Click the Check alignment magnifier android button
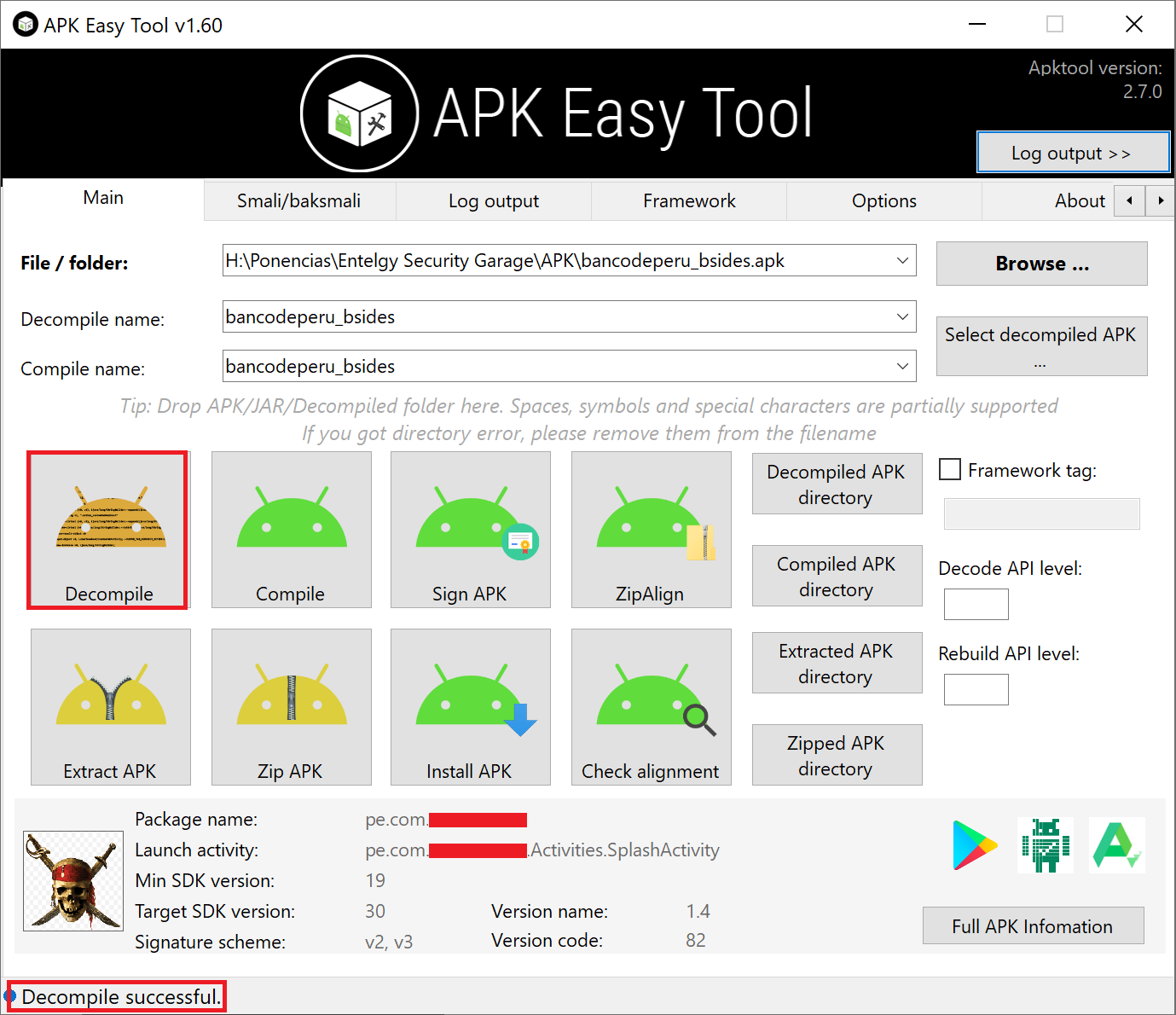The height and width of the screenshot is (1015, 1176). tap(652, 707)
